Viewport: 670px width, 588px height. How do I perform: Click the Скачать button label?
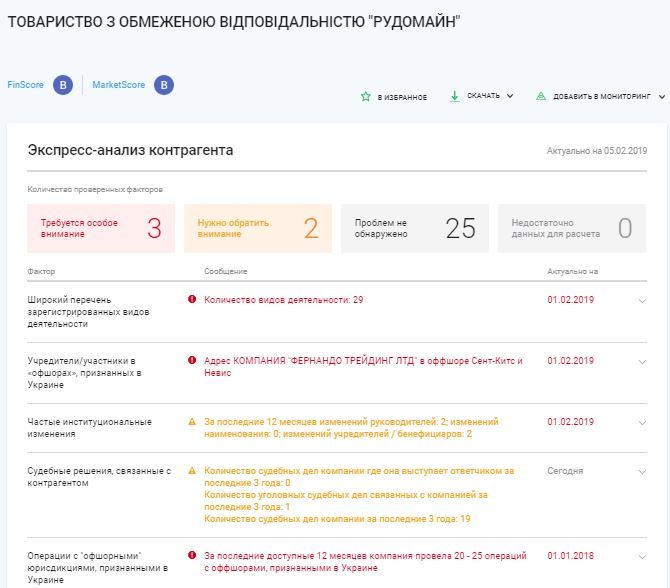tap(483, 96)
